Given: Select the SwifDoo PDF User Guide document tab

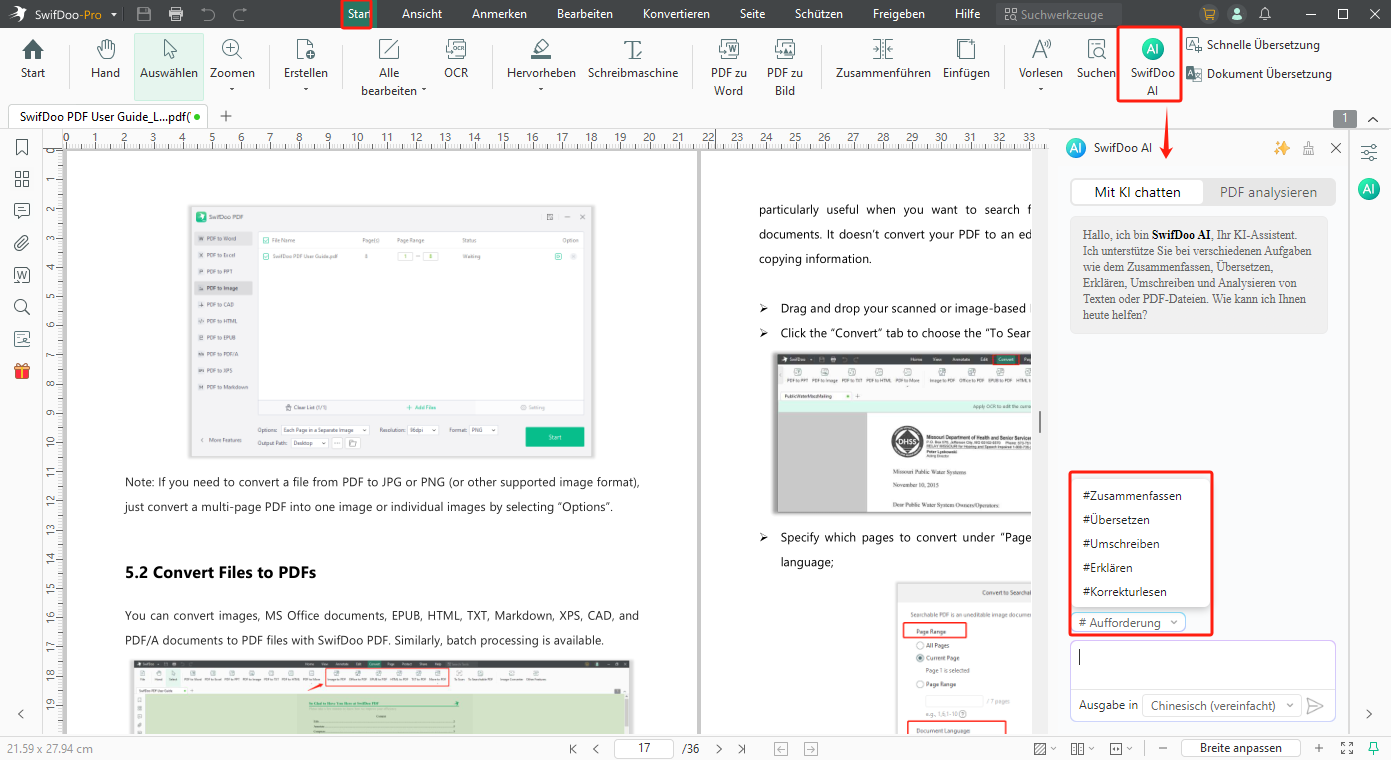Looking at the screenshot, I should pos(107,117).
